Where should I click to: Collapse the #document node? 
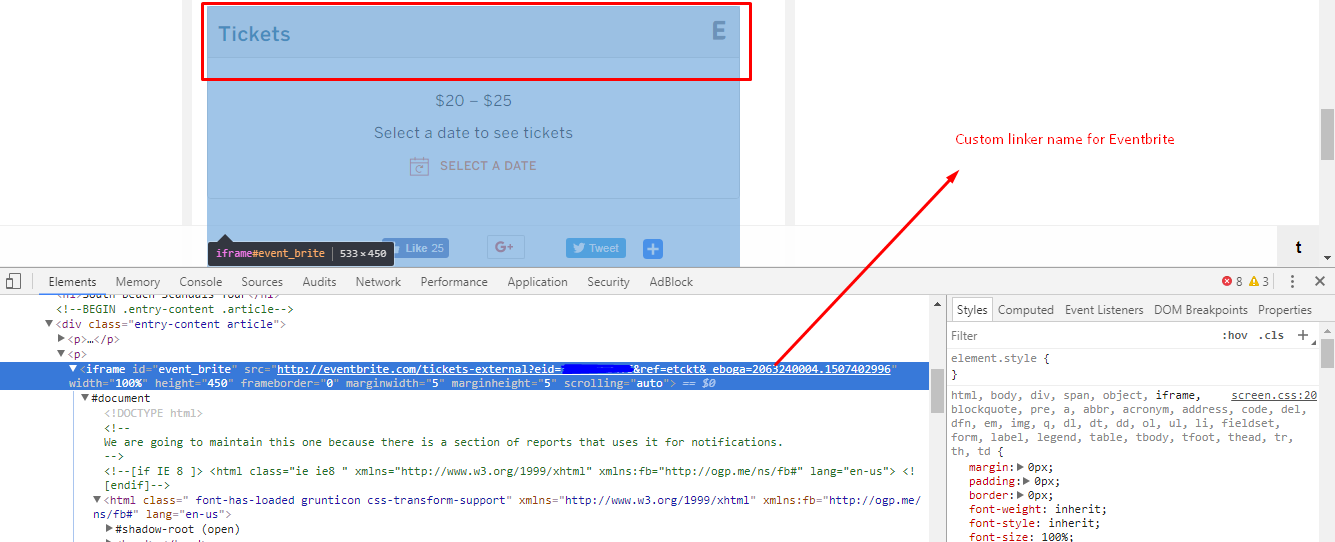click(85, 398)
